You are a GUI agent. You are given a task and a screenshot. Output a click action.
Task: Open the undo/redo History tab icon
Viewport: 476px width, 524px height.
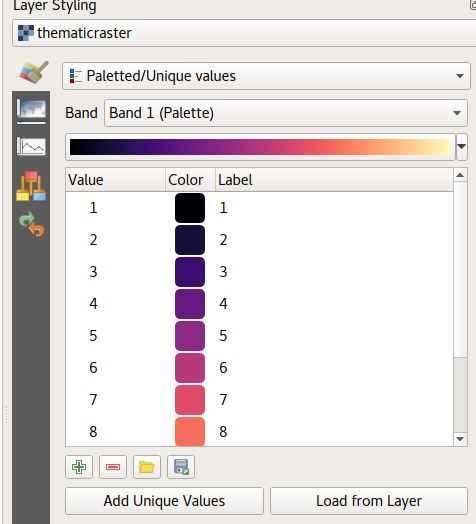[x=32, y=224]
